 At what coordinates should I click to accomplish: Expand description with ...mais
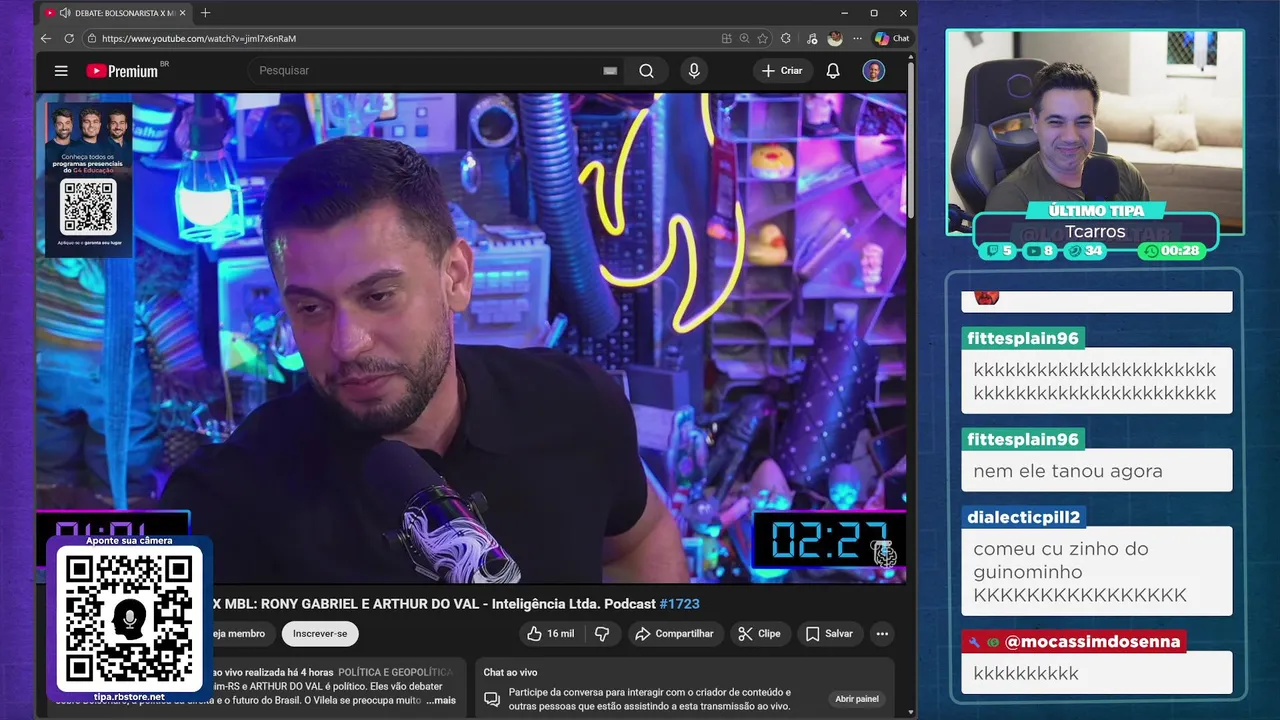[x=441, y=701]
